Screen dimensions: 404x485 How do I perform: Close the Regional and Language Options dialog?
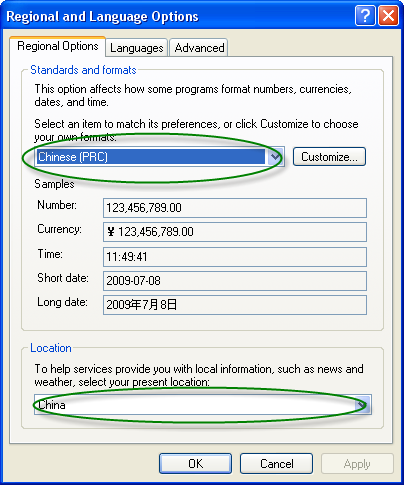pos(388,15)
